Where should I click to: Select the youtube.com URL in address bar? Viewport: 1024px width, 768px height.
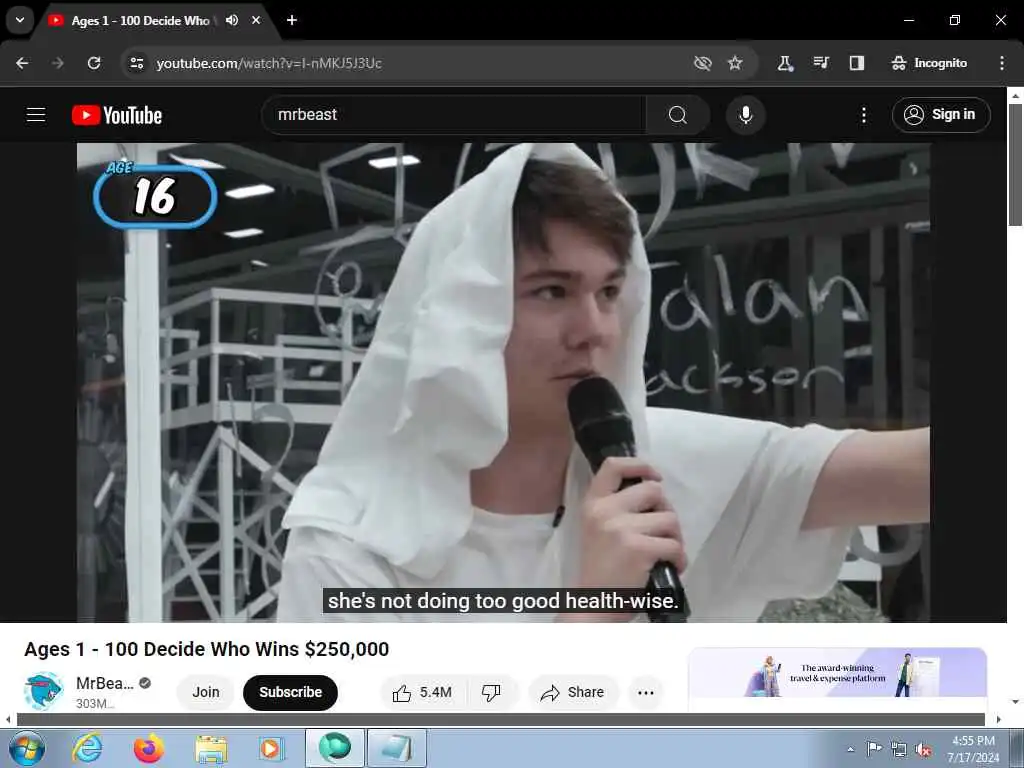(269, 63)
